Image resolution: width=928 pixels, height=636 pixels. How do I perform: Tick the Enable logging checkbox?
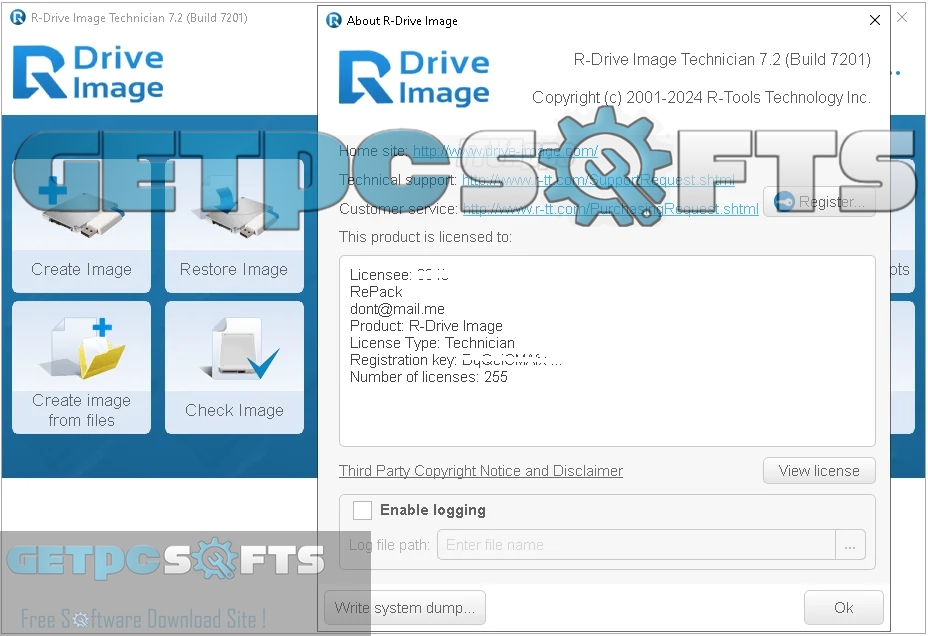(362, 510)
